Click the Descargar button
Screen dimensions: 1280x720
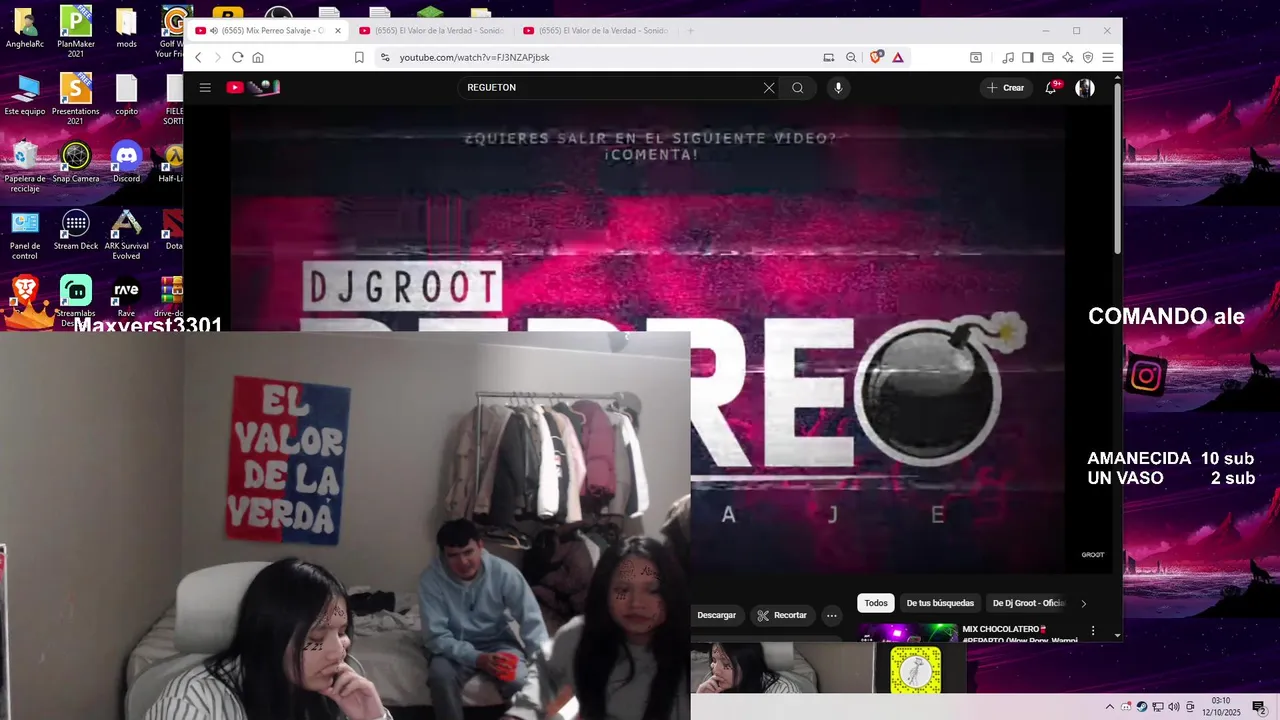tap(716, 615)
